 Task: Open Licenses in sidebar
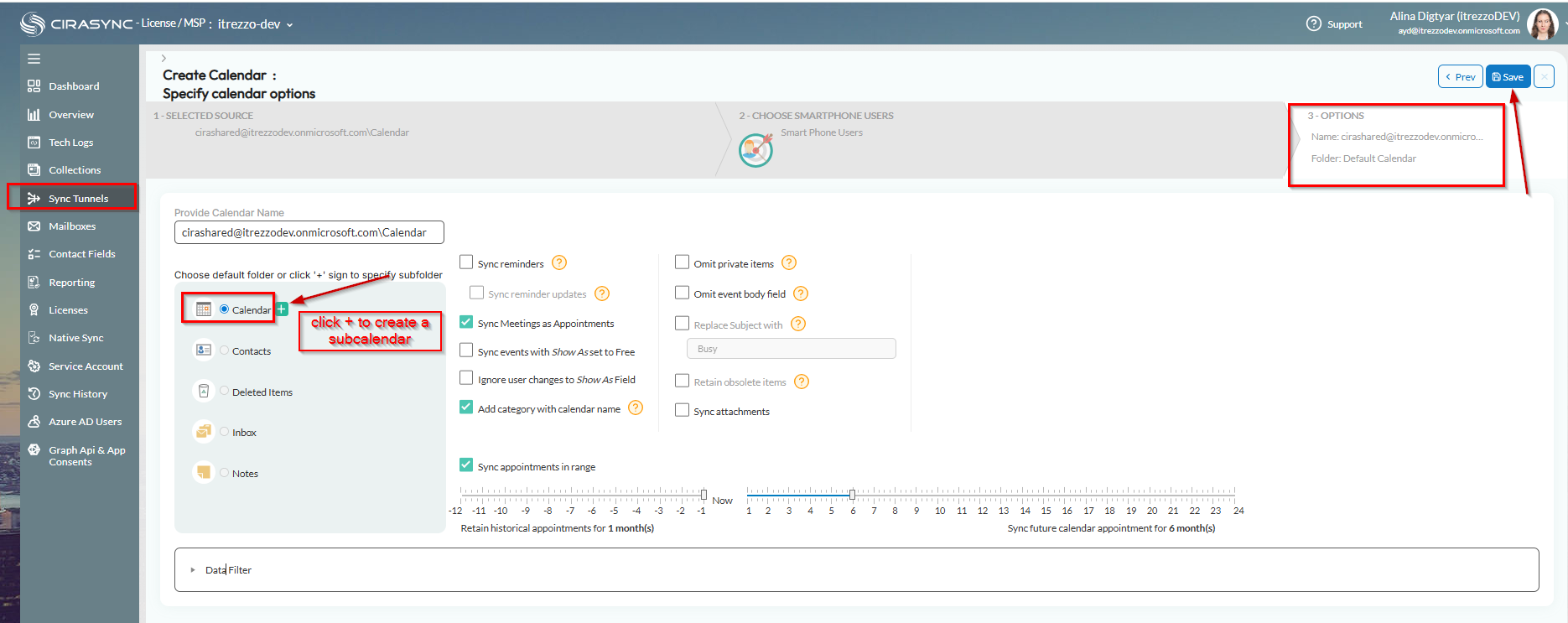(68, 310)
